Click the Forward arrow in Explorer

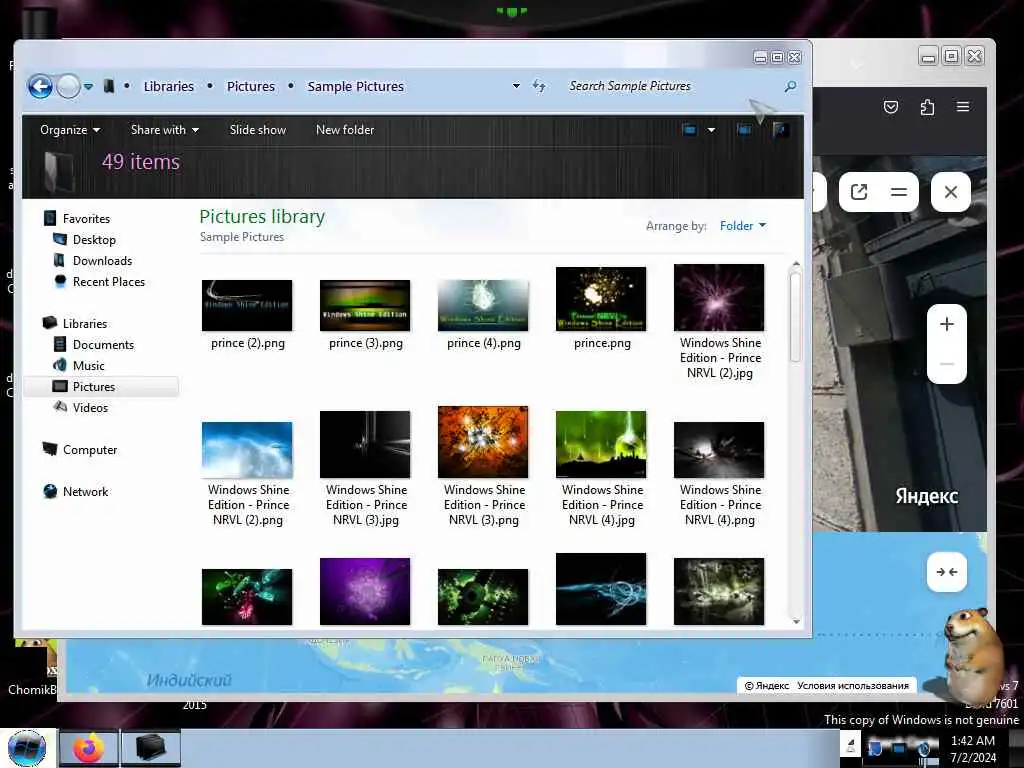coord(69,86)
